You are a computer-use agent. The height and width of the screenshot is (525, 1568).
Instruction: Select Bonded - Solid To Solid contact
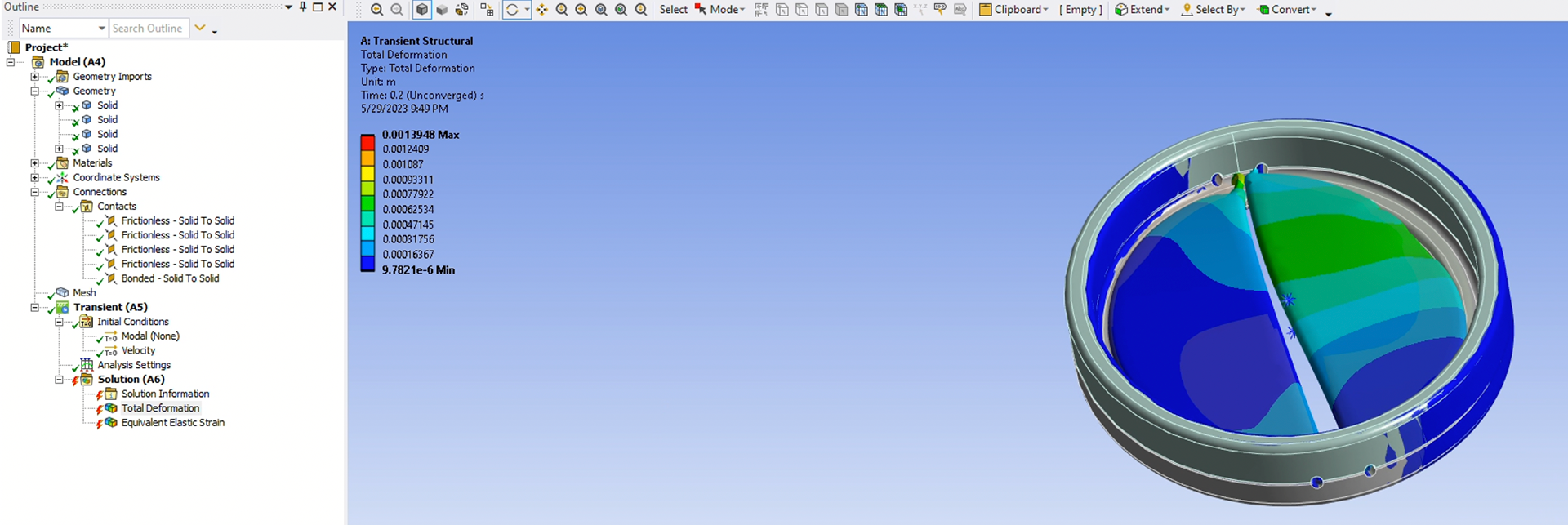pos(170,278)
